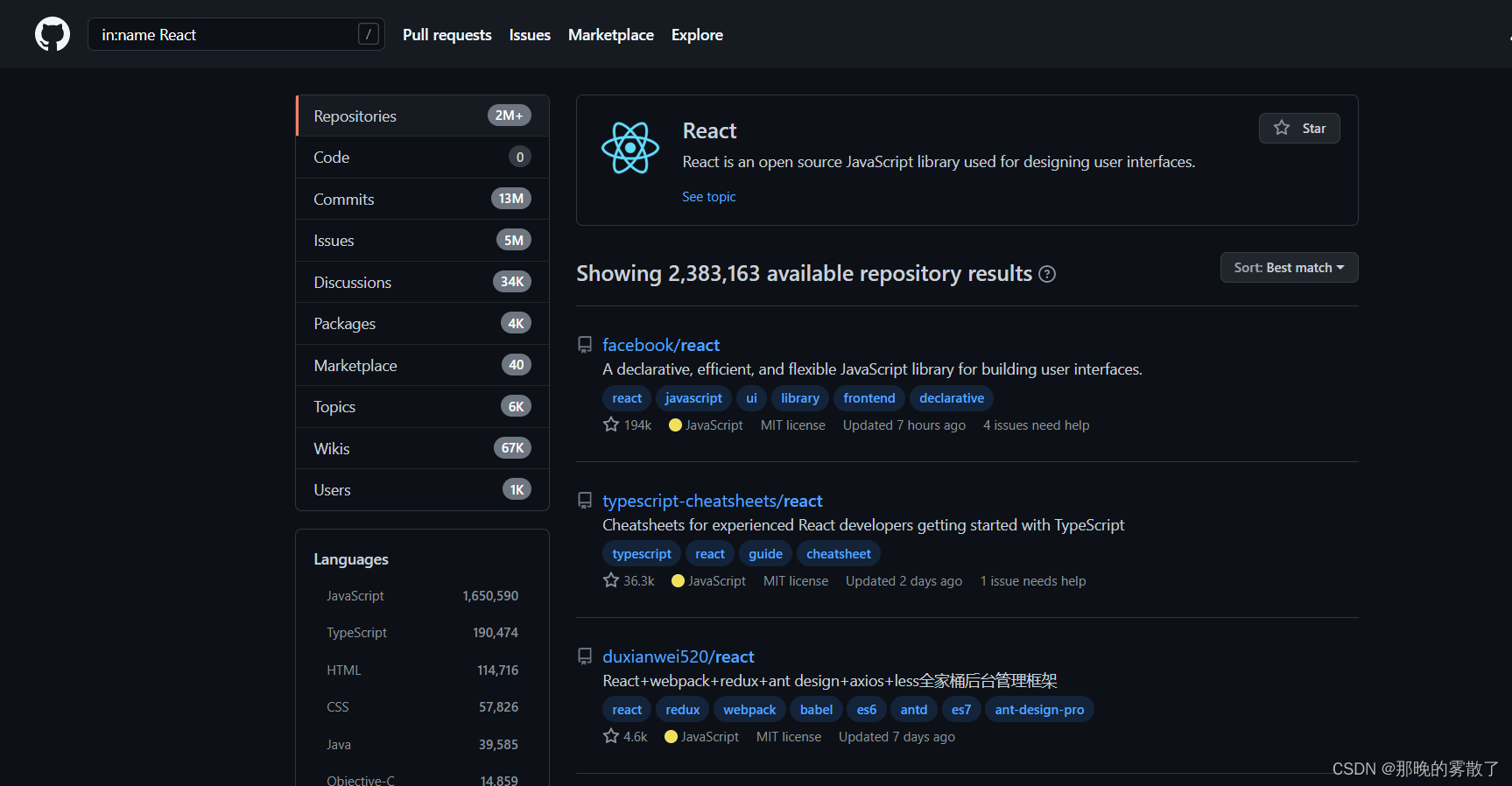Click the star icon in Star button
The image size is (1512, 786).
[1282, 128]
